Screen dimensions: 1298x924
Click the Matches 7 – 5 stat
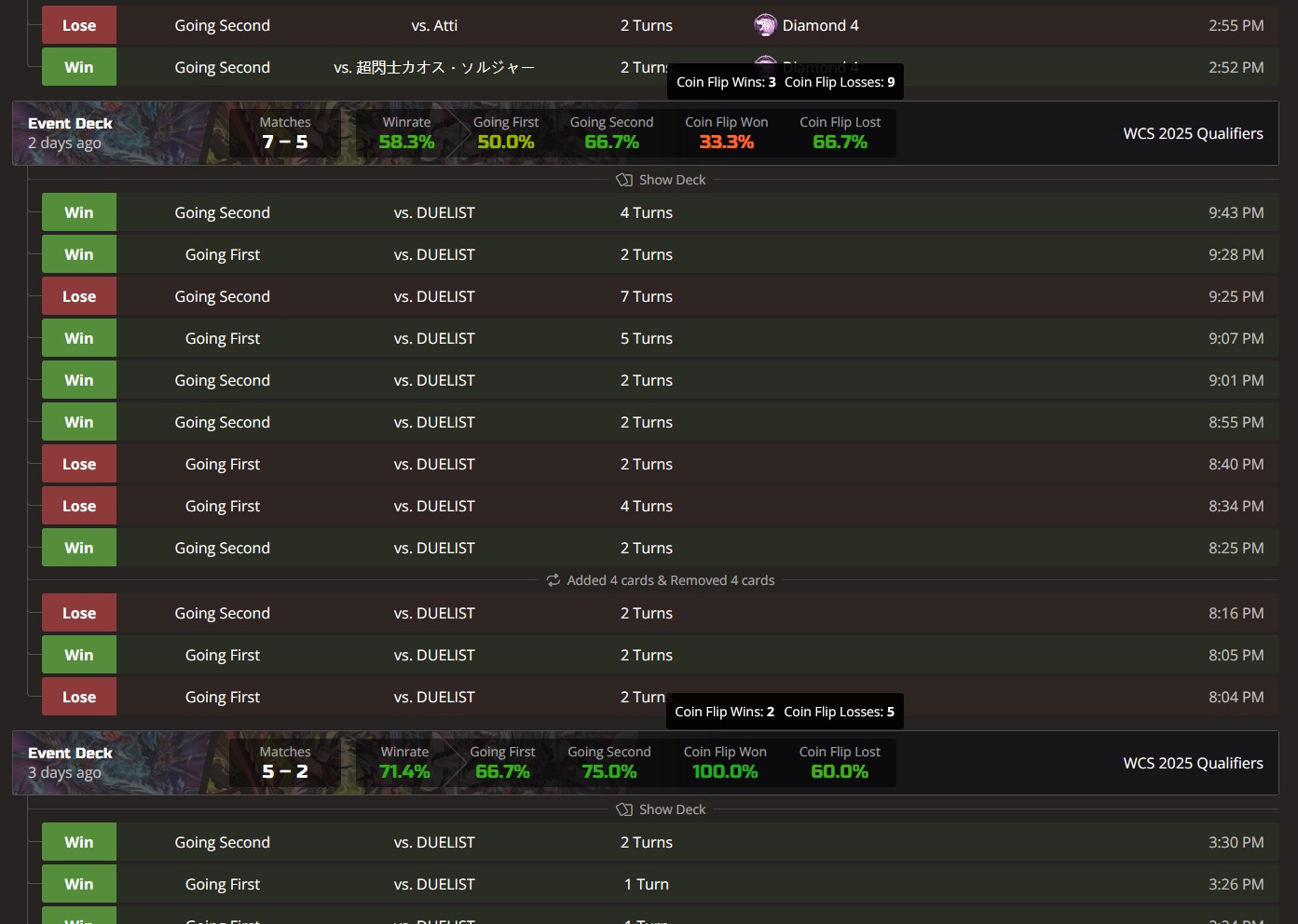tap(285, 133)
